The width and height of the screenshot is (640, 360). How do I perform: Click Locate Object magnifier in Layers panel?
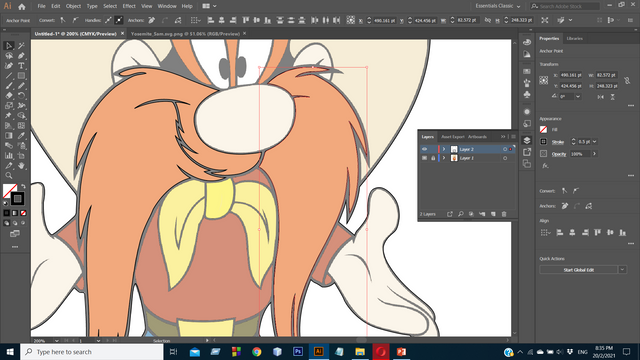[460, 214]
